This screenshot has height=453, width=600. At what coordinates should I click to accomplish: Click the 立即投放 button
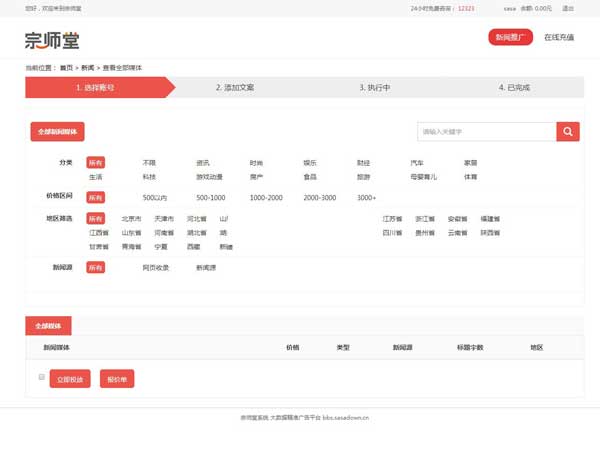pyautogui.click(x=70, y=379)
